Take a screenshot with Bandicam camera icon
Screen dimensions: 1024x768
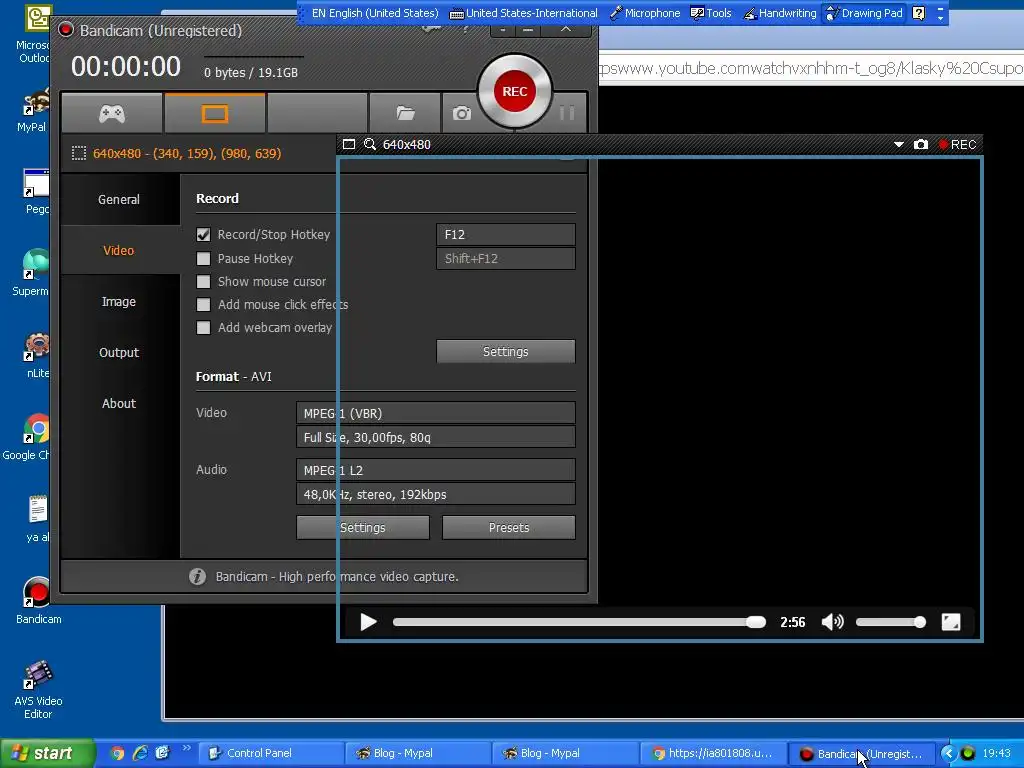[462, 114]
